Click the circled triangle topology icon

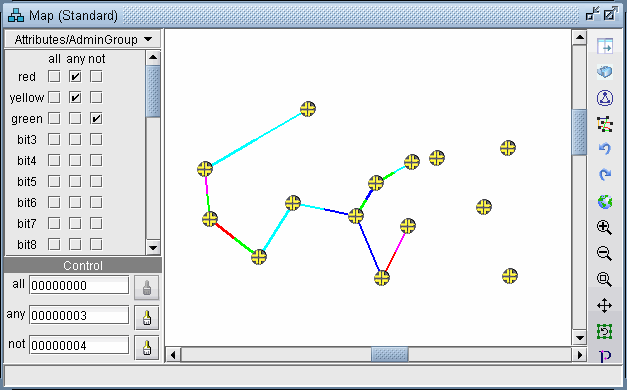(605, 98)
